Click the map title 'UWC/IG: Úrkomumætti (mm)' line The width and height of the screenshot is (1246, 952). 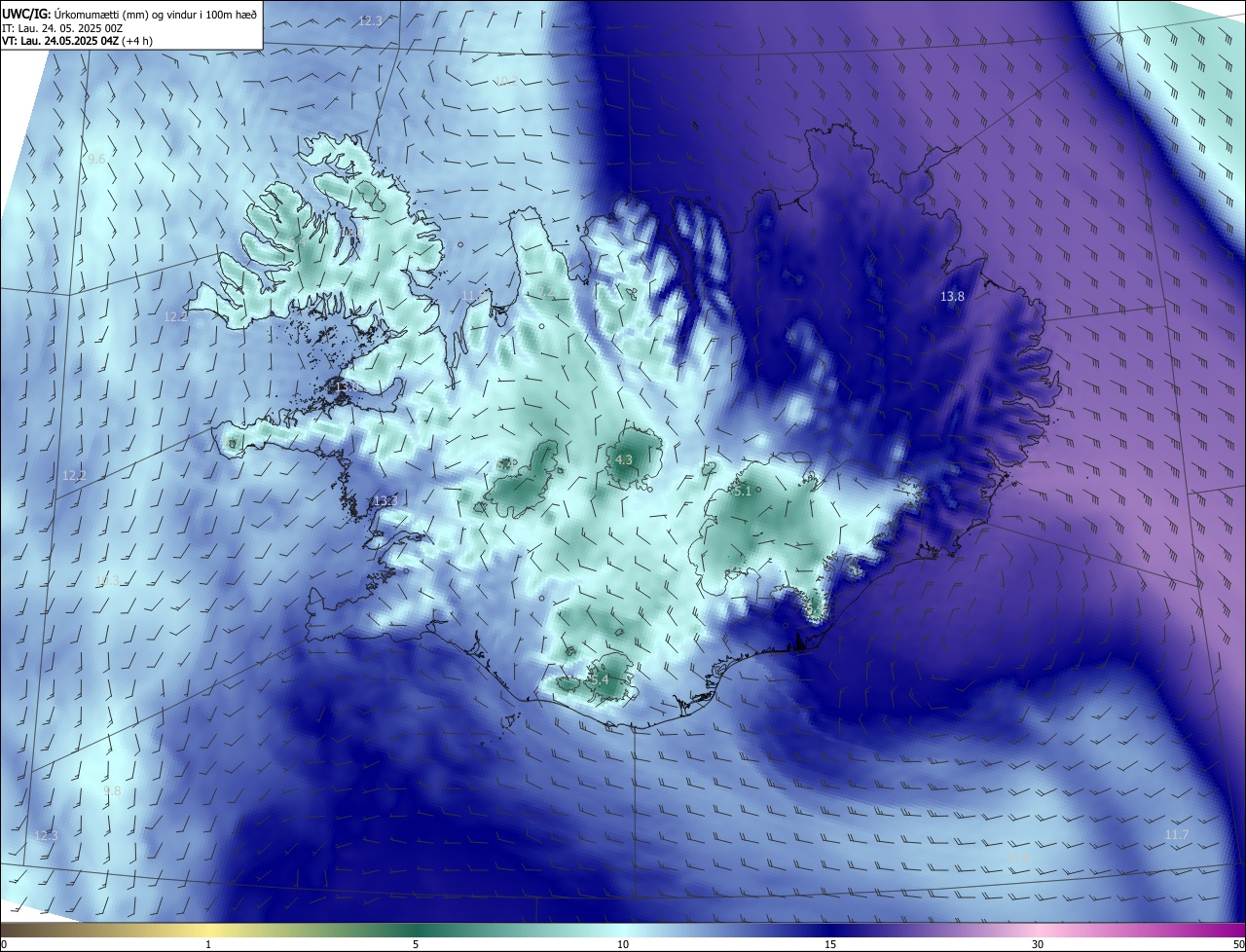coord(129,14)
